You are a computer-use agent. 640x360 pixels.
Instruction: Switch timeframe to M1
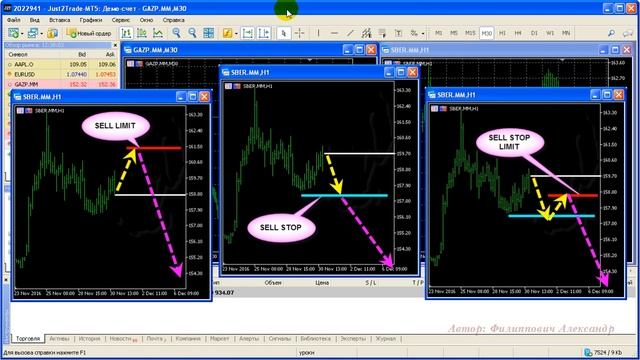[x=438, y=33]
